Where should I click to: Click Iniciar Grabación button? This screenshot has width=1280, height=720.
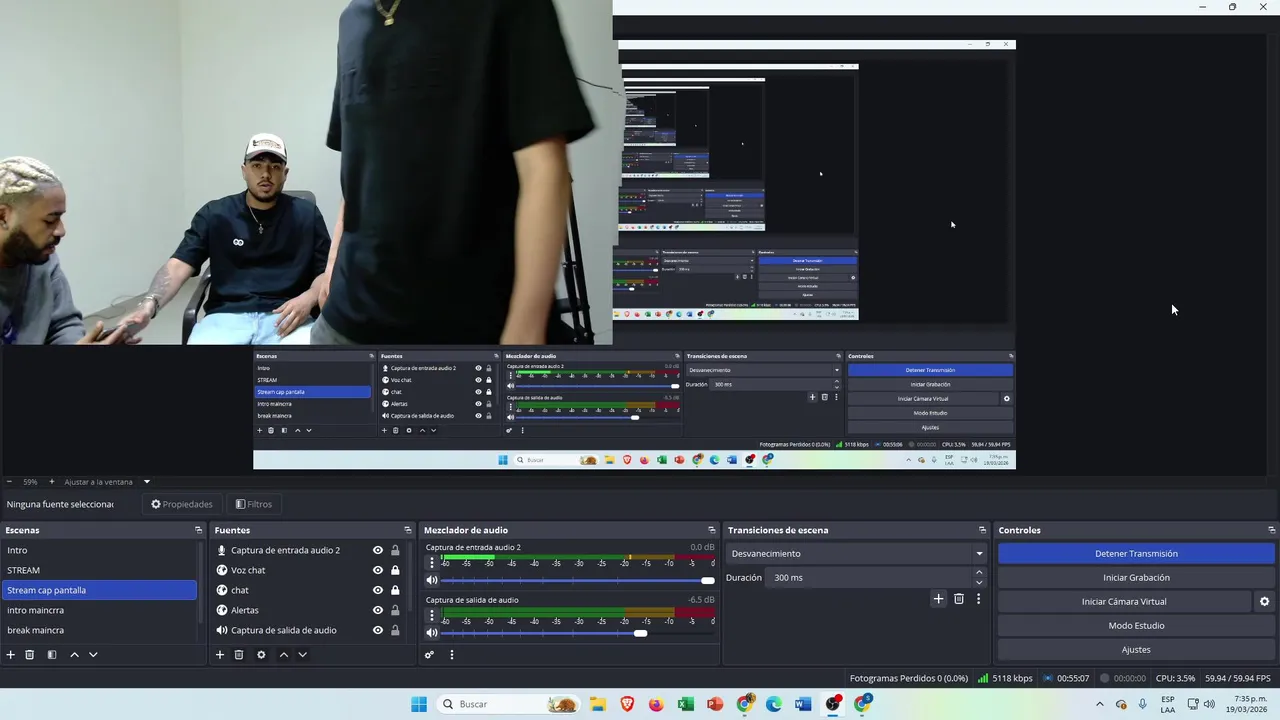1136,578
